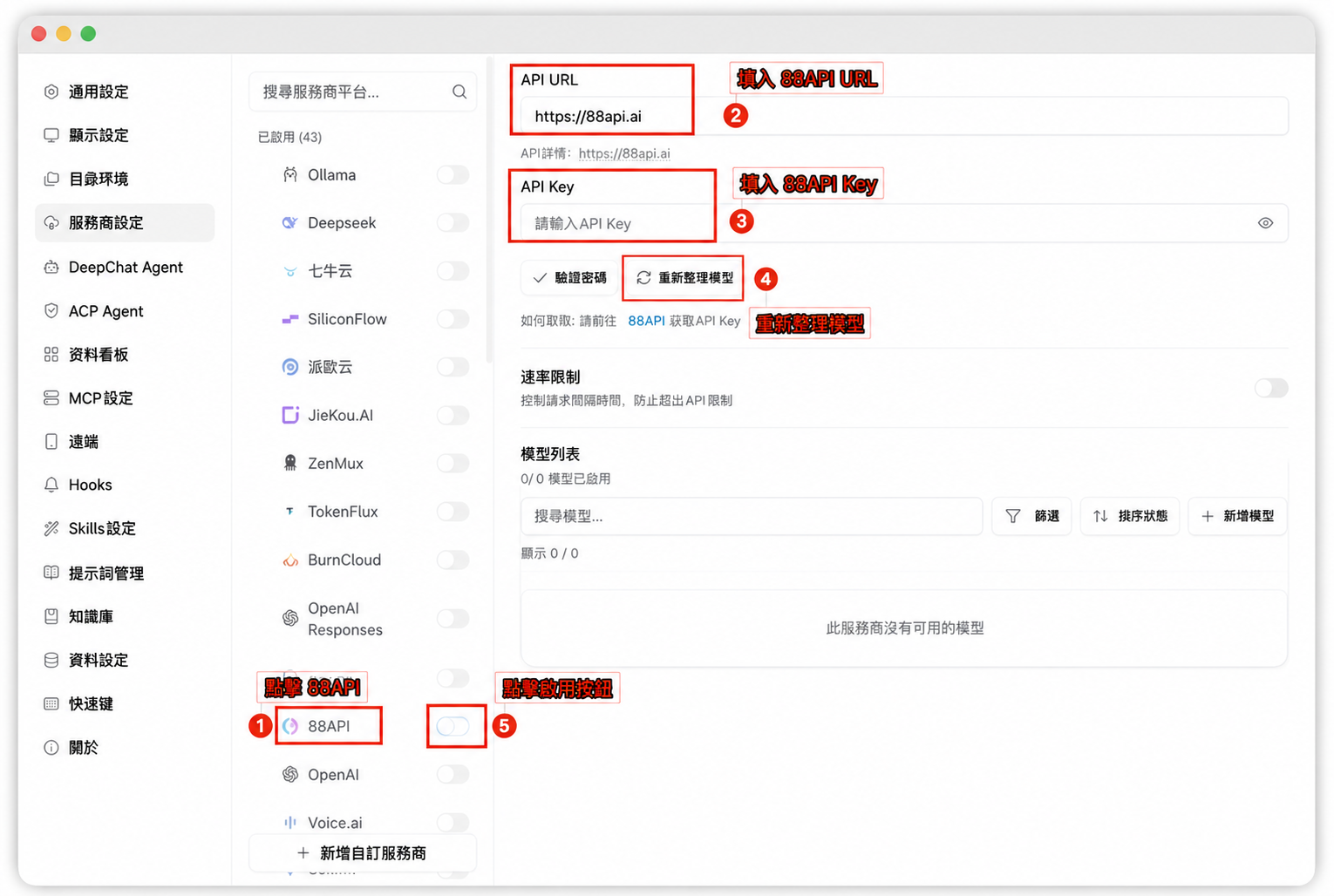Enable the TokenFlux provider toggle

coord(453,512)
